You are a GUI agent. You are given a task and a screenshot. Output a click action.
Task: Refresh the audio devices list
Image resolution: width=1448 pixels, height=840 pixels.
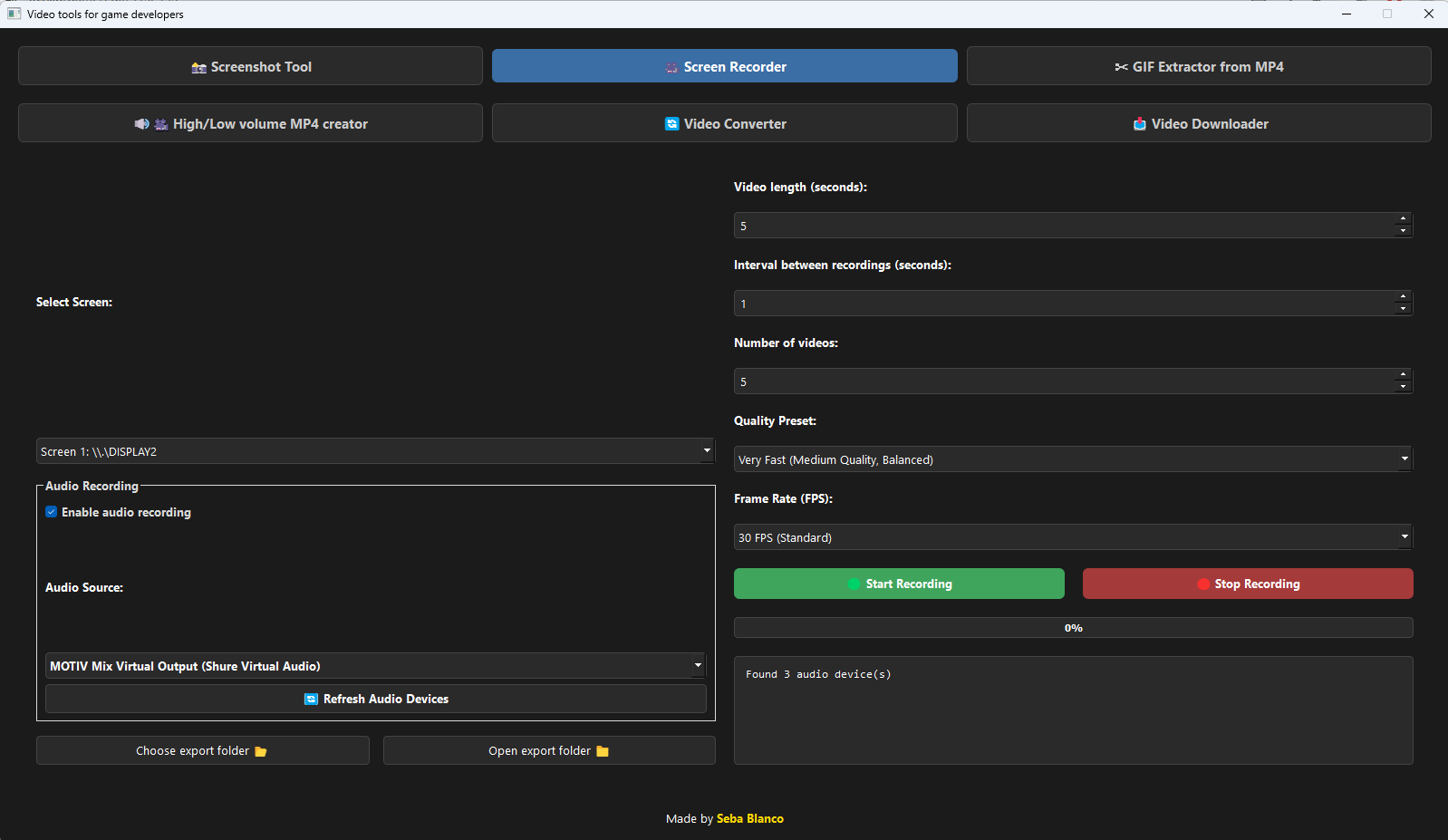pyautogui.click(x=376, y=699)
